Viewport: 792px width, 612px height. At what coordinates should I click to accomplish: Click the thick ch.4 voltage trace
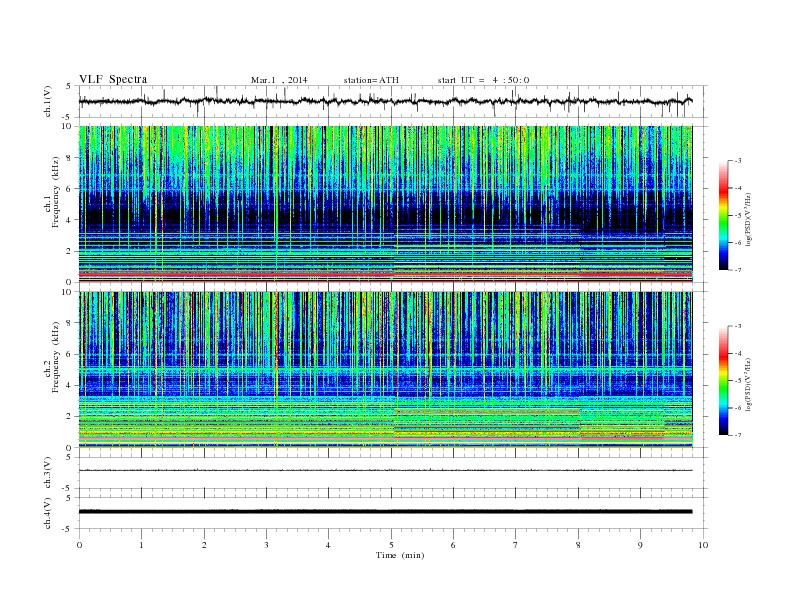click(x=385, y=512)
